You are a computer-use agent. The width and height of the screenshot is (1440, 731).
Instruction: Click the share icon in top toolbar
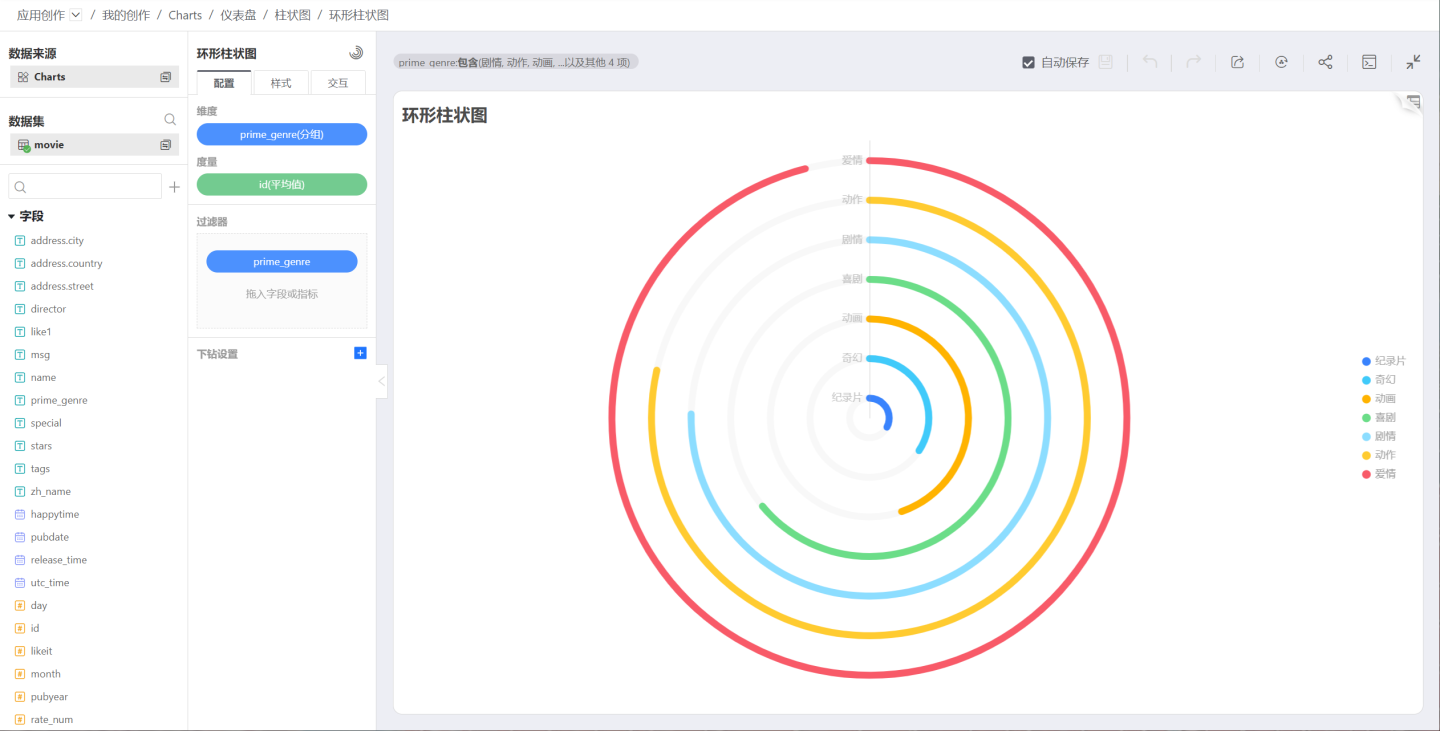[1325, 62]
